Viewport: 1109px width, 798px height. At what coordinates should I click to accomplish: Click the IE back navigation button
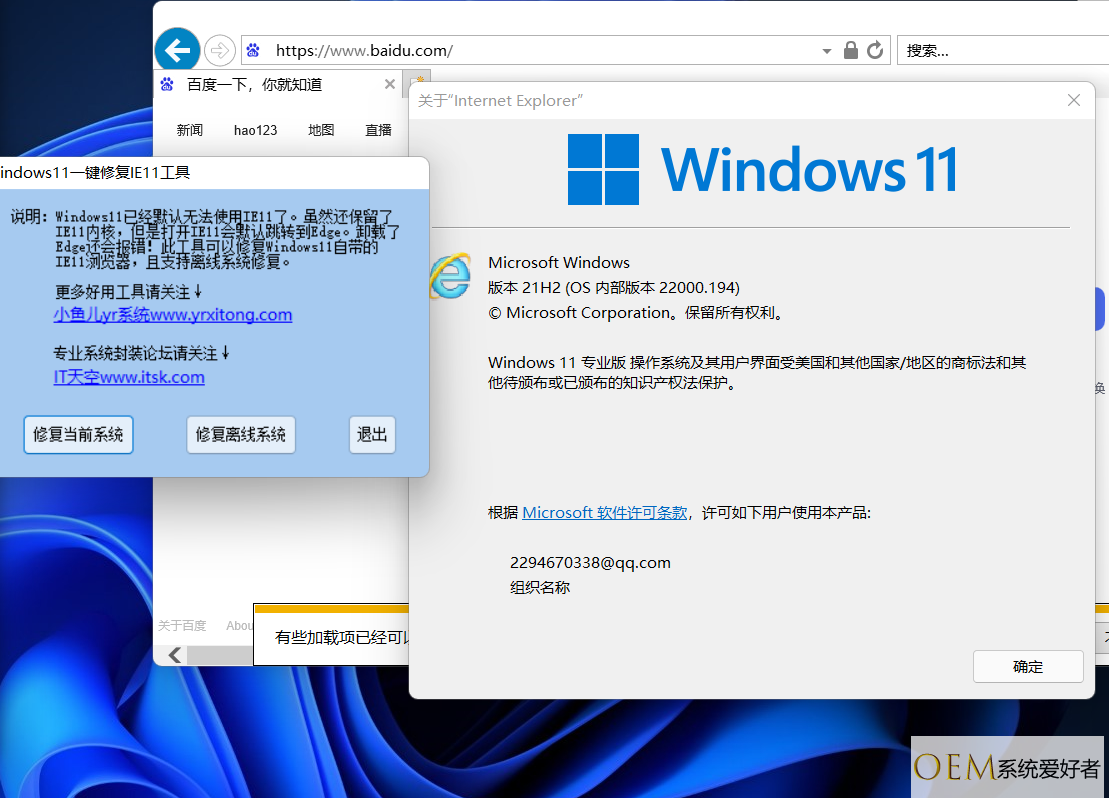click(x=177, y=50)
